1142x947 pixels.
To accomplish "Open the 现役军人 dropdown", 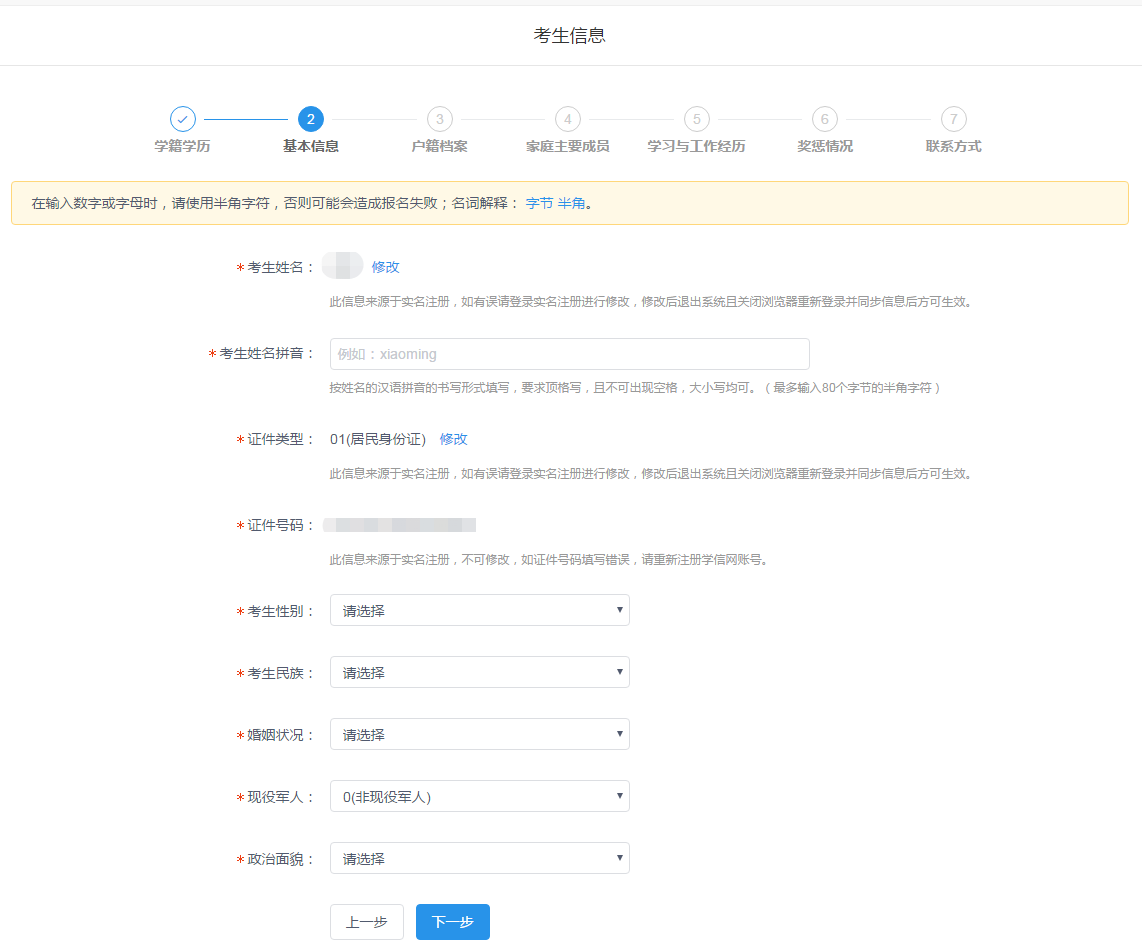I will (x=479, y=796).
